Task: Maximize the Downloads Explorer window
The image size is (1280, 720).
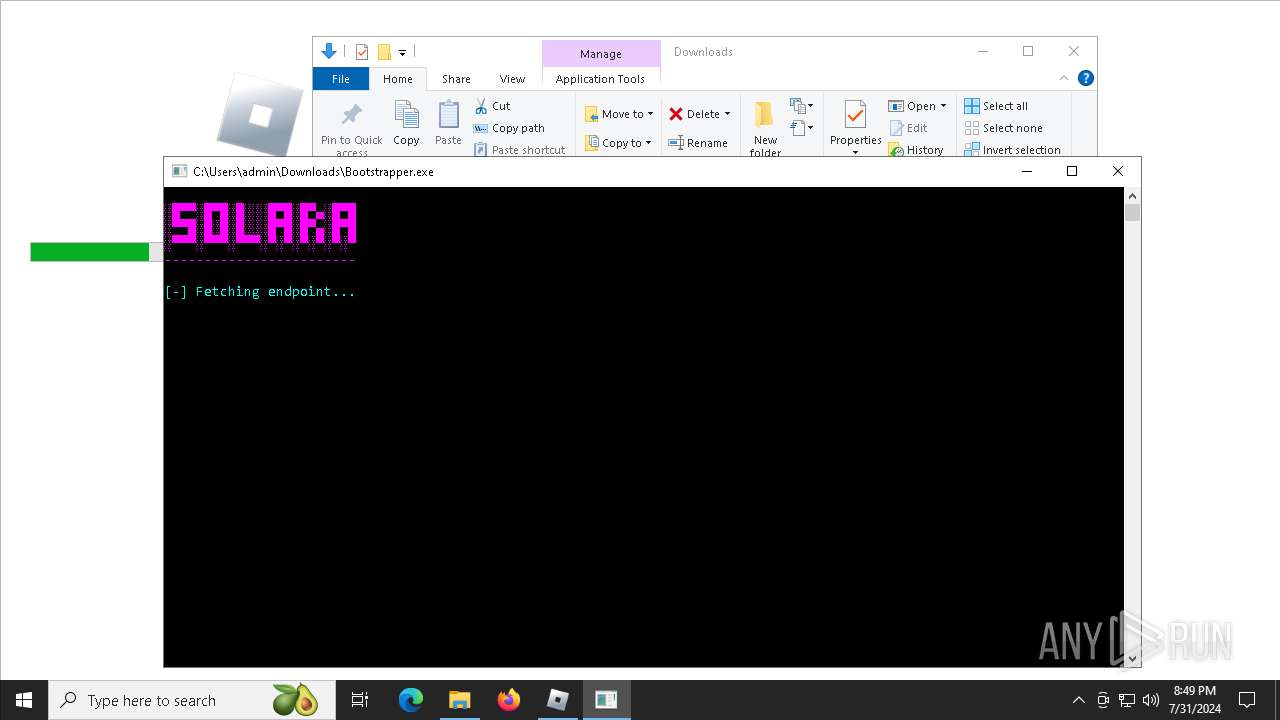Action: pyautogui.click(x=1028, y=51)
